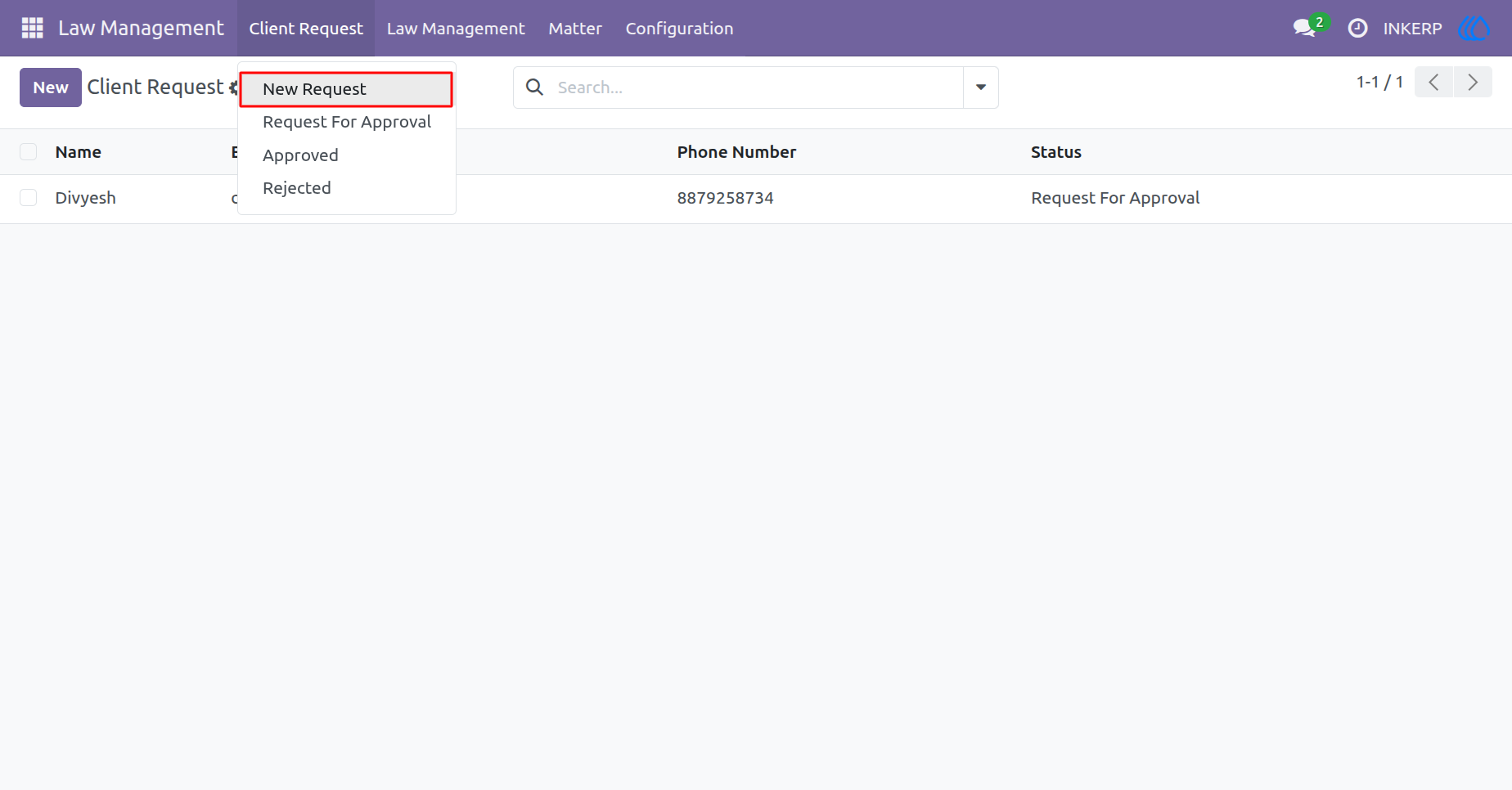Open the Client Request top menu
The width and height of the screenshot is (1512, 790).
[306, 28]
